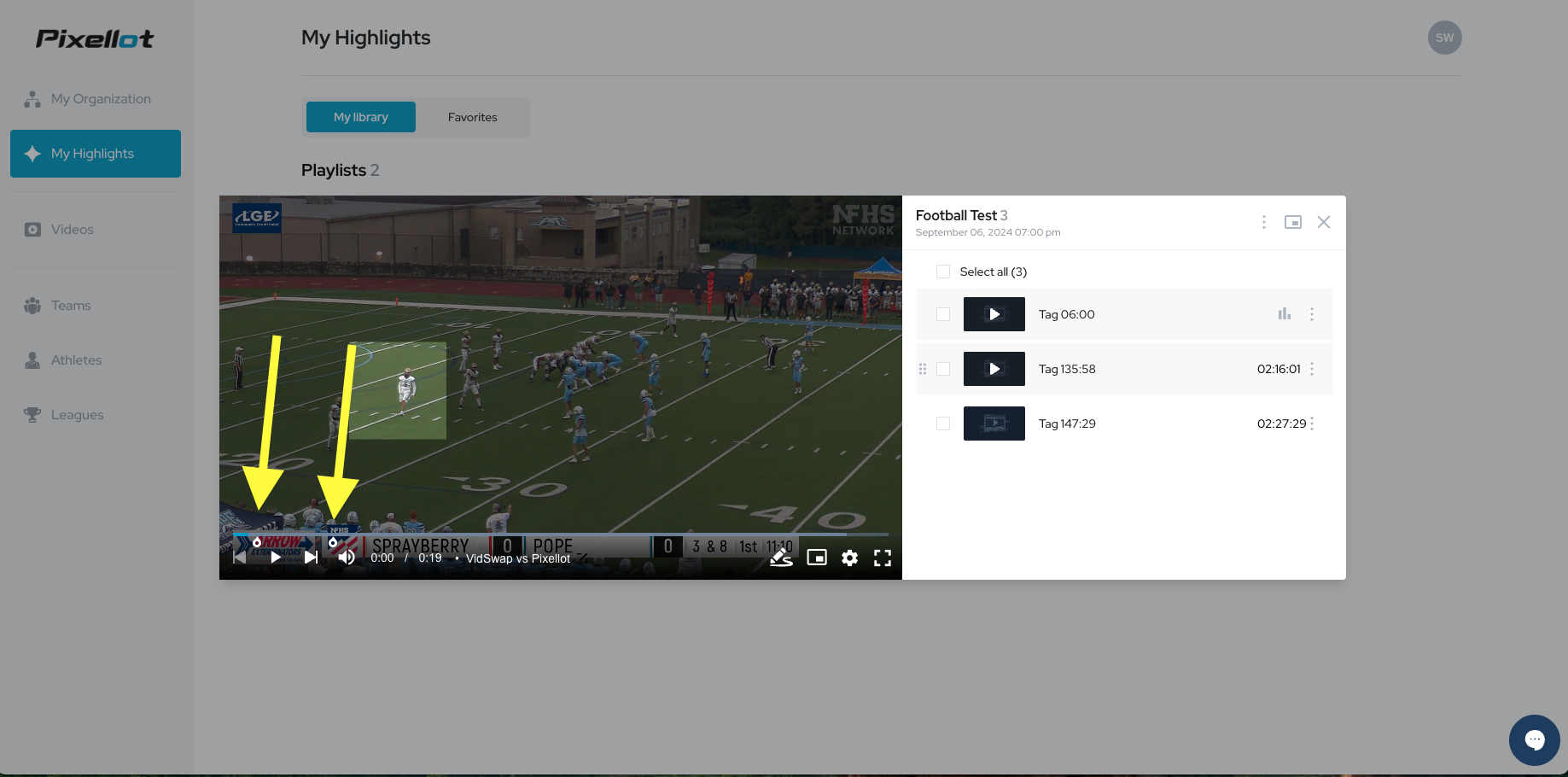Select My Highlights sidebar item
Image resolution: width=1568 pixels, height=777 pixels.
(x=96, y=154)
